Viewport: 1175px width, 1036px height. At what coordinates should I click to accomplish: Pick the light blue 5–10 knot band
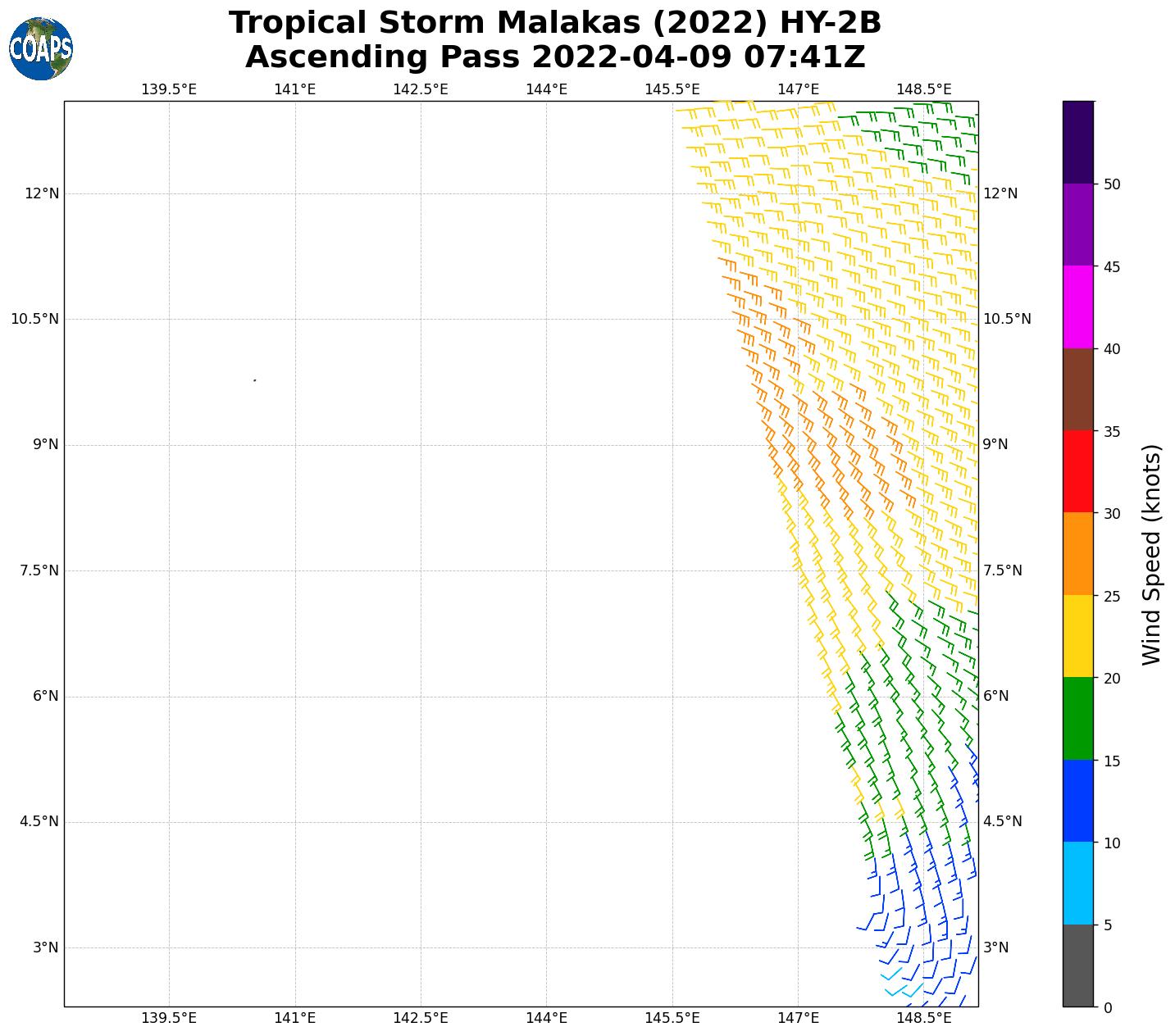[x=1077, y=883]
